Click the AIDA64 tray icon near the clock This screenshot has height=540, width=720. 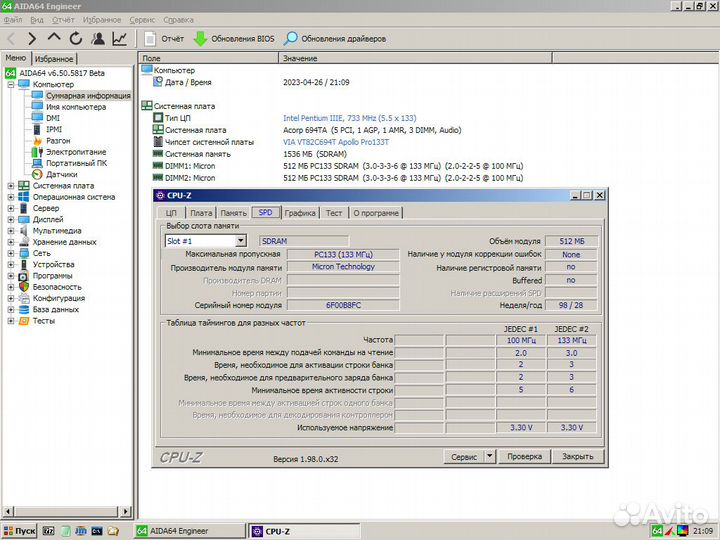coord(657,531)
